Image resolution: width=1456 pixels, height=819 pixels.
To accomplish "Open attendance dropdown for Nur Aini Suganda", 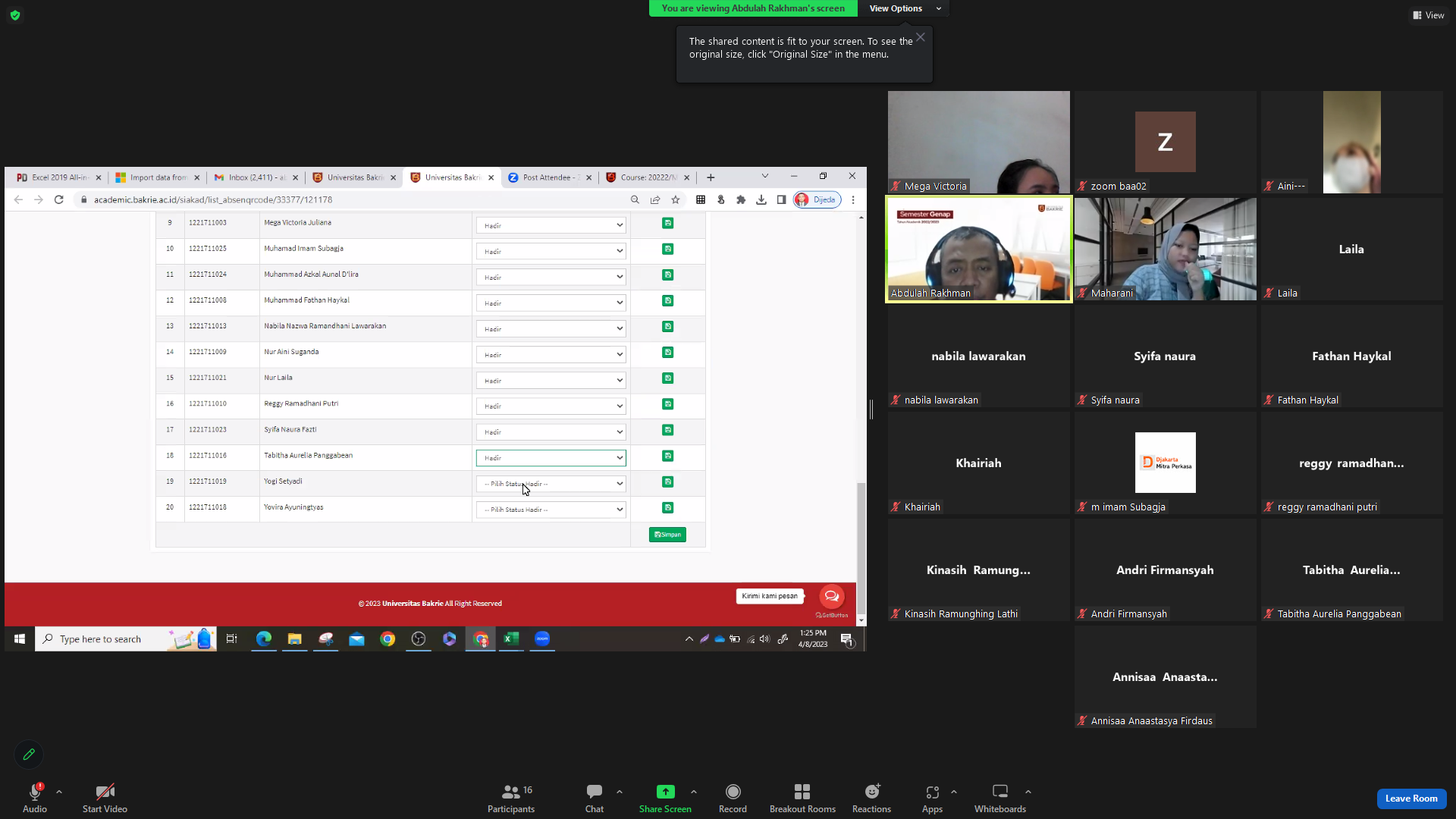I will (551, 354).
